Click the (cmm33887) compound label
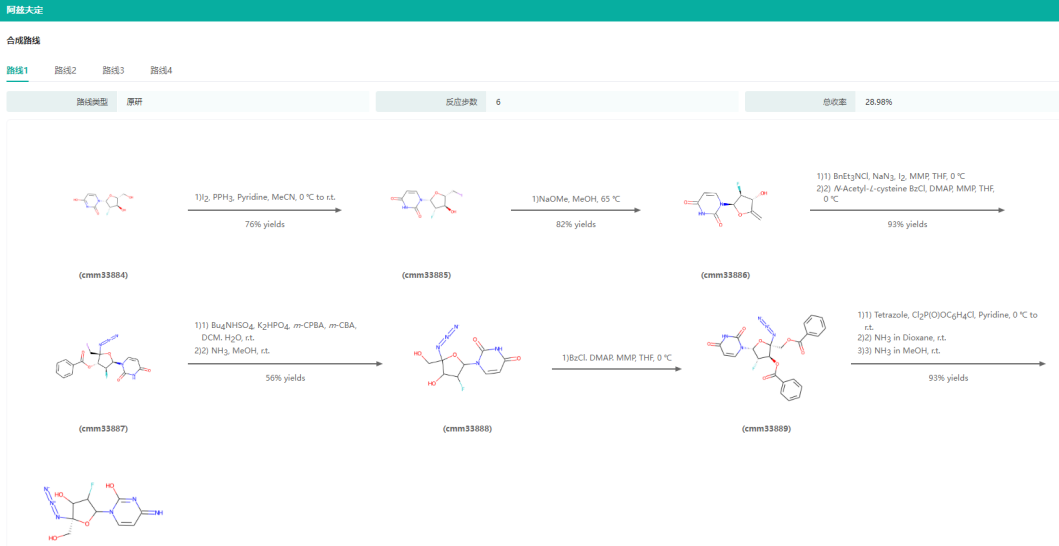The width and height of the screenshot is (1059, 546). click(x=103, y=428)
